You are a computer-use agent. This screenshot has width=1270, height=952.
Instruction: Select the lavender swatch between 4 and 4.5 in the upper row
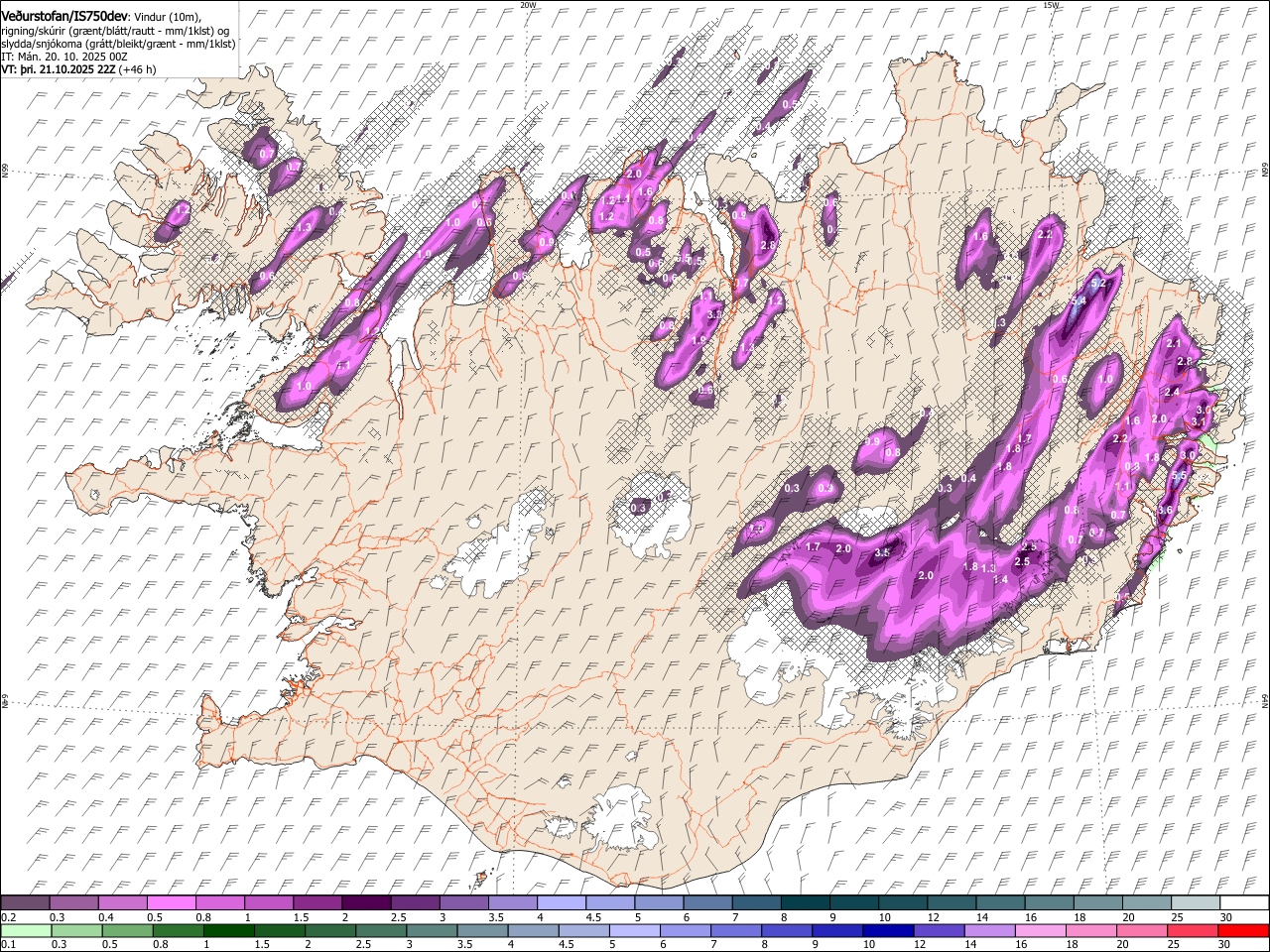562,902
